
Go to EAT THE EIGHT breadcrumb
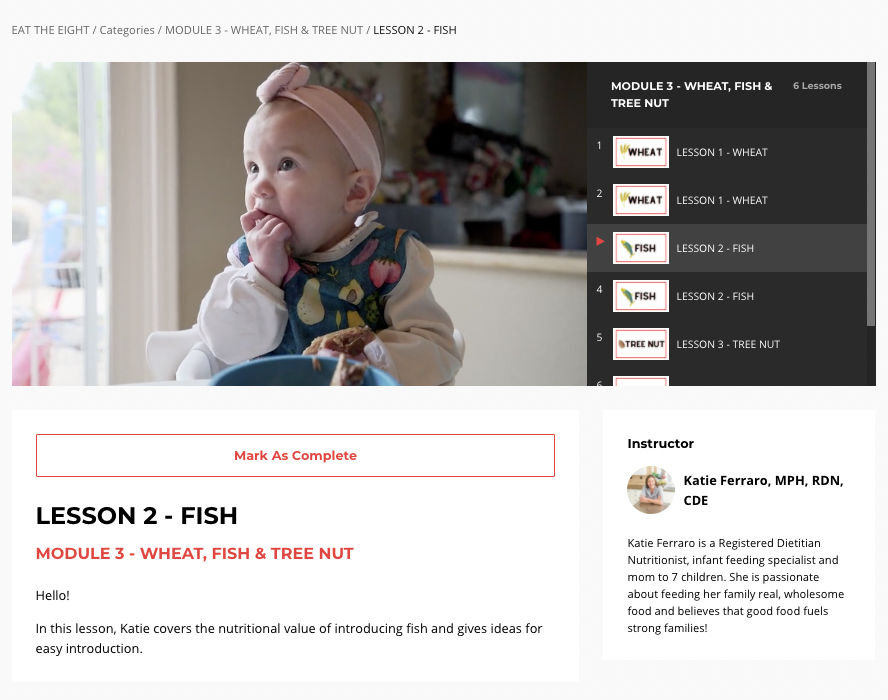pyautogui.click(x=50, y=30)
